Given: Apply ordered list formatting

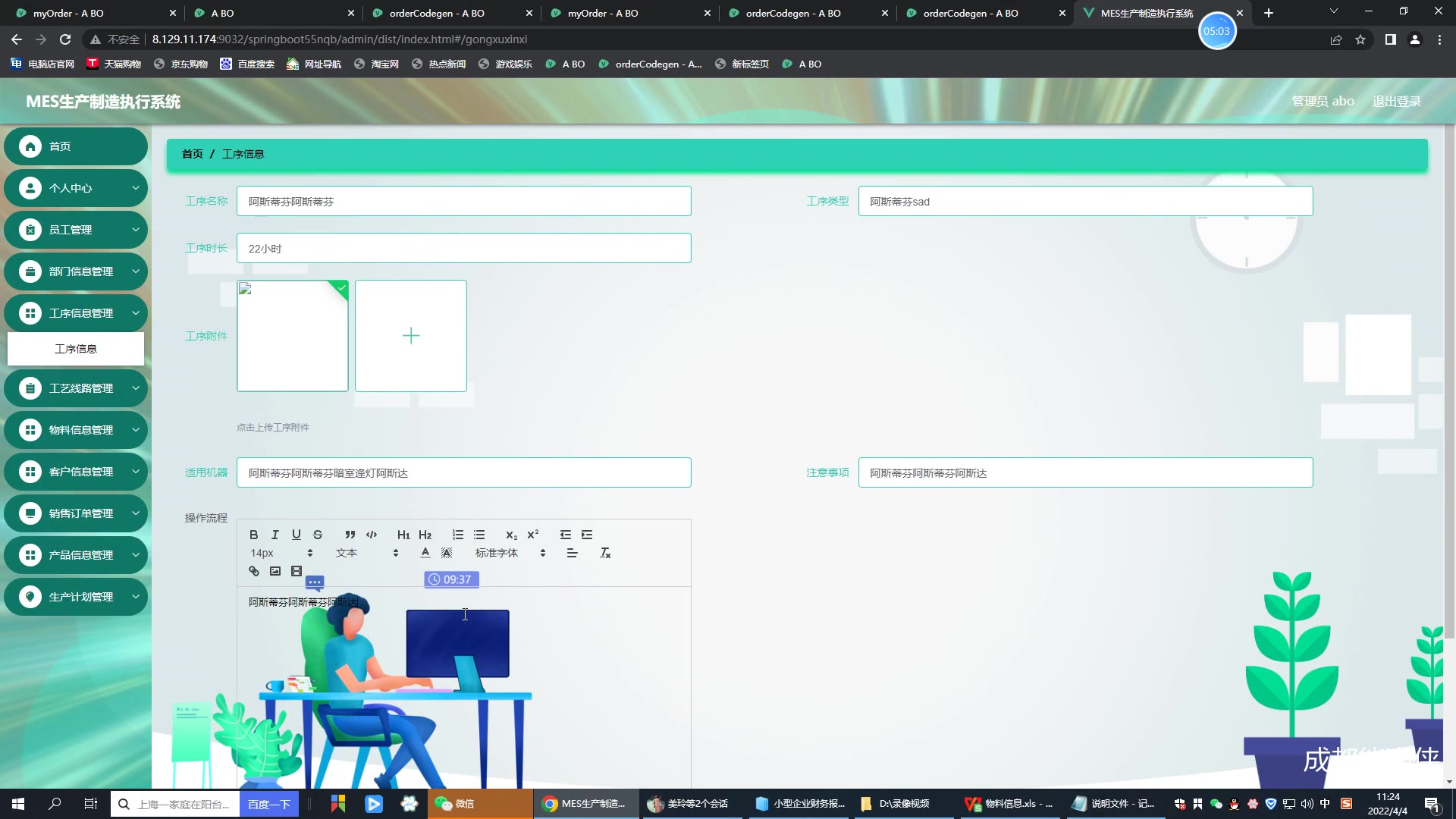Looking at the screenshot, I should (457, 535).
